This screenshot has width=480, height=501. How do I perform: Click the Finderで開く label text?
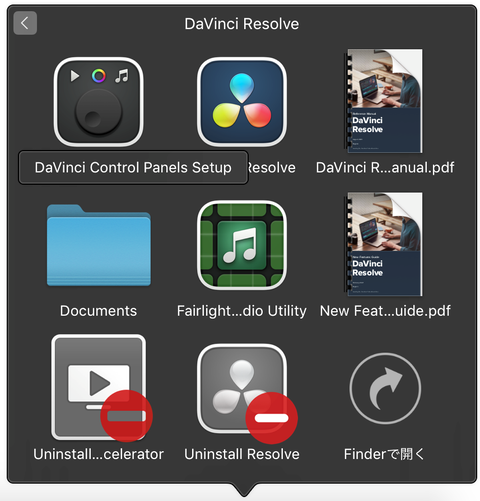click(384, 454)
